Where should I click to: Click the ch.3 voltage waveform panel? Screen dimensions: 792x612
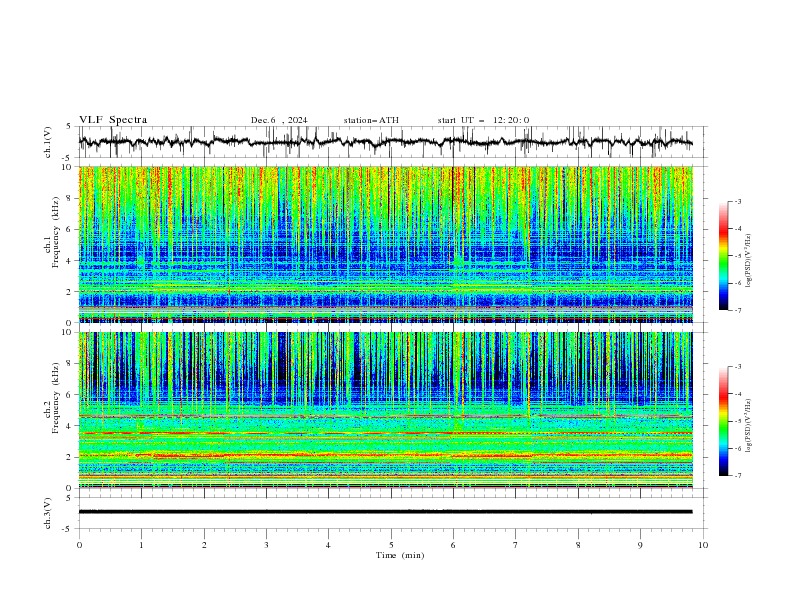392,513
